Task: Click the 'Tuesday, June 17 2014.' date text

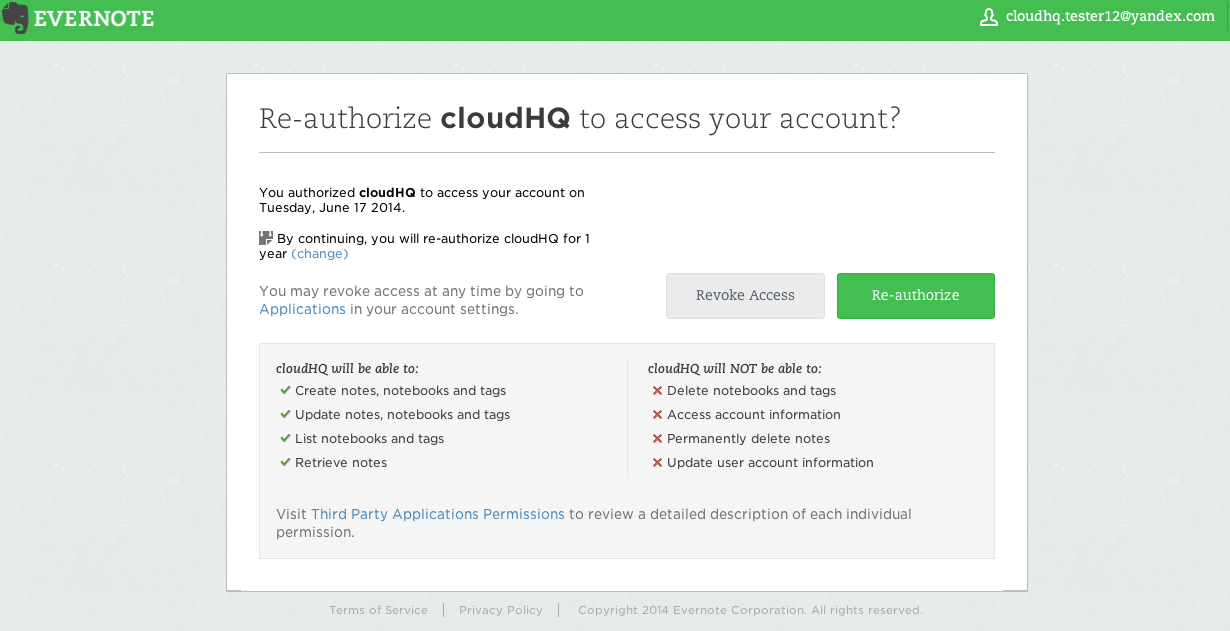Action: tap(332, 208)
